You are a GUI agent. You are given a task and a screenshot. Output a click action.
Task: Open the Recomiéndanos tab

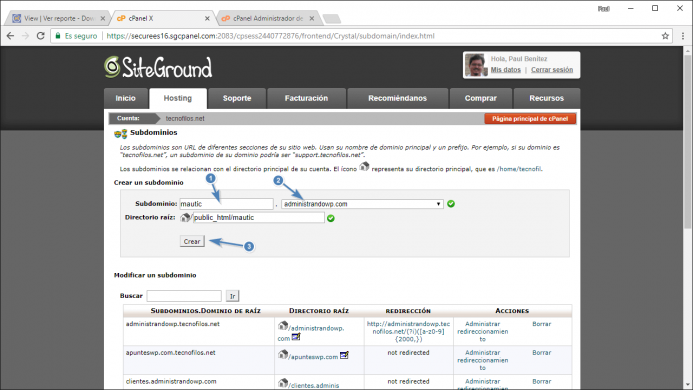click(x=397, y=98)
